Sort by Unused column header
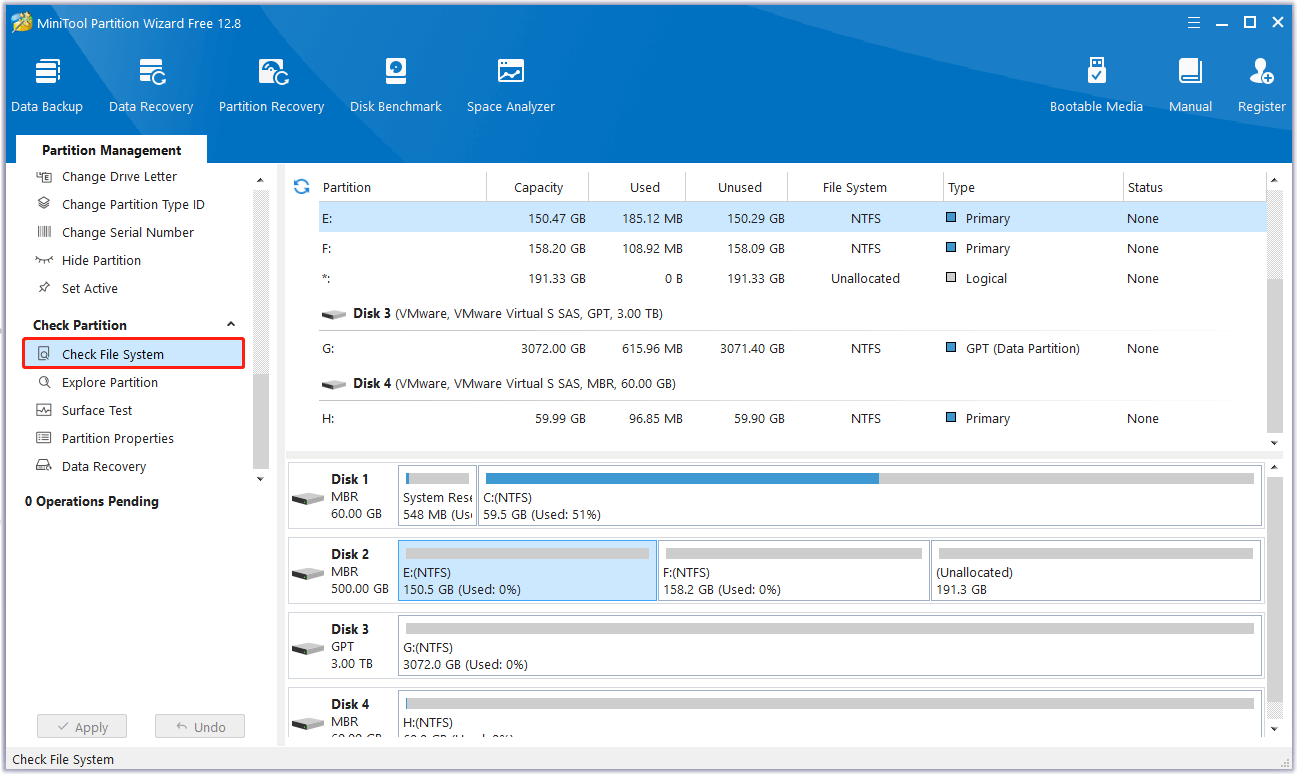This screenshot has width=1297, height=775. tap(740, 188)
